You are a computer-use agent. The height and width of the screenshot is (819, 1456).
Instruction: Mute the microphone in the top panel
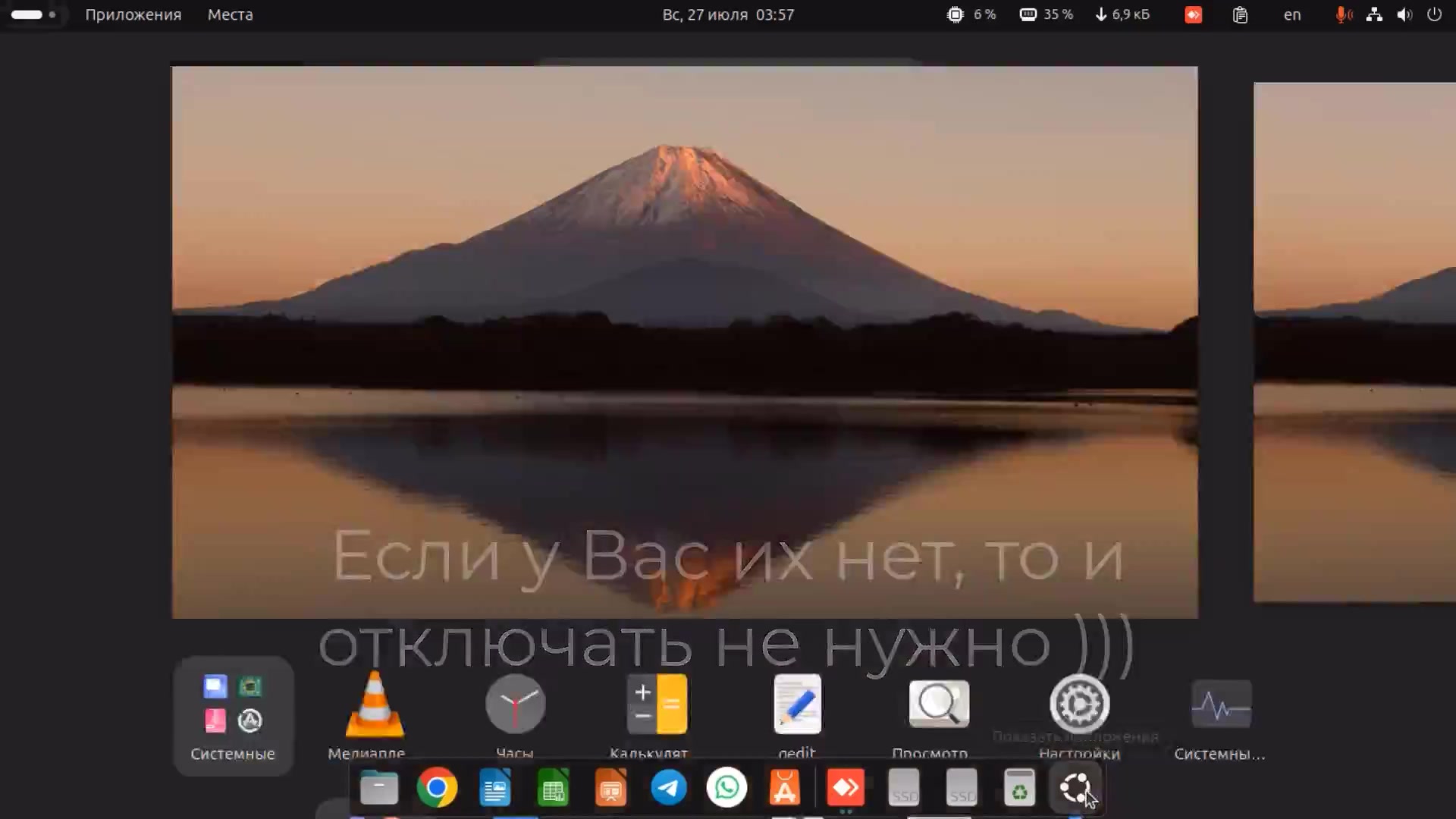(1343, 14)
